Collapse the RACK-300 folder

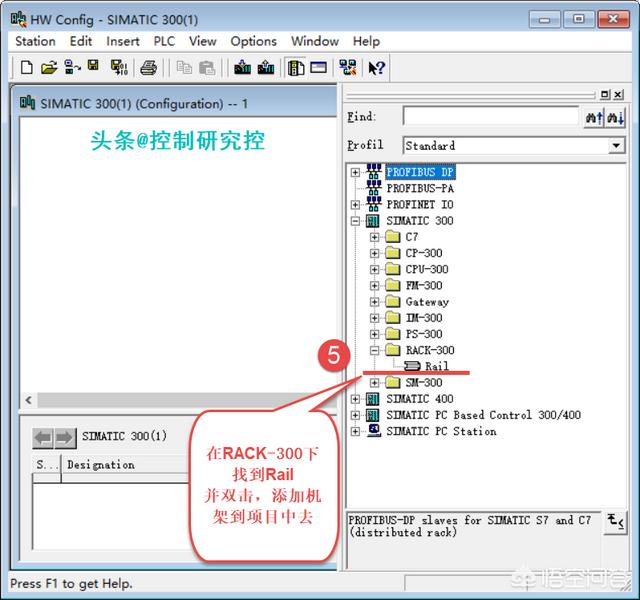375,350
